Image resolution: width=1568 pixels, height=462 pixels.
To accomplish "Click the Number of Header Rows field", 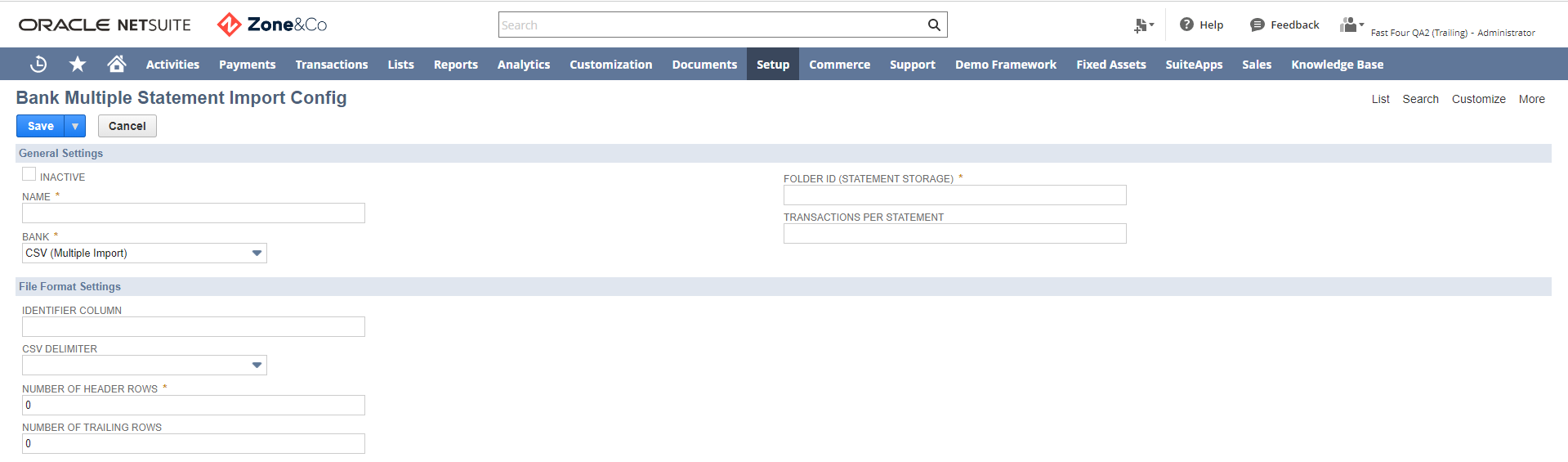I will coord(194,406).
